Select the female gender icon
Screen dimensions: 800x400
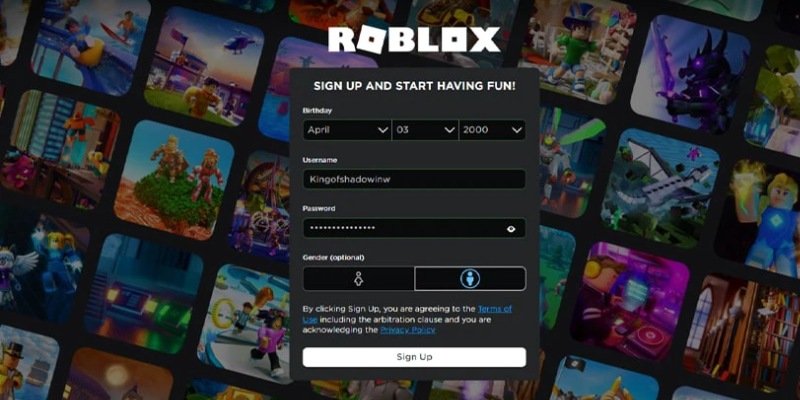coord(358,279)
